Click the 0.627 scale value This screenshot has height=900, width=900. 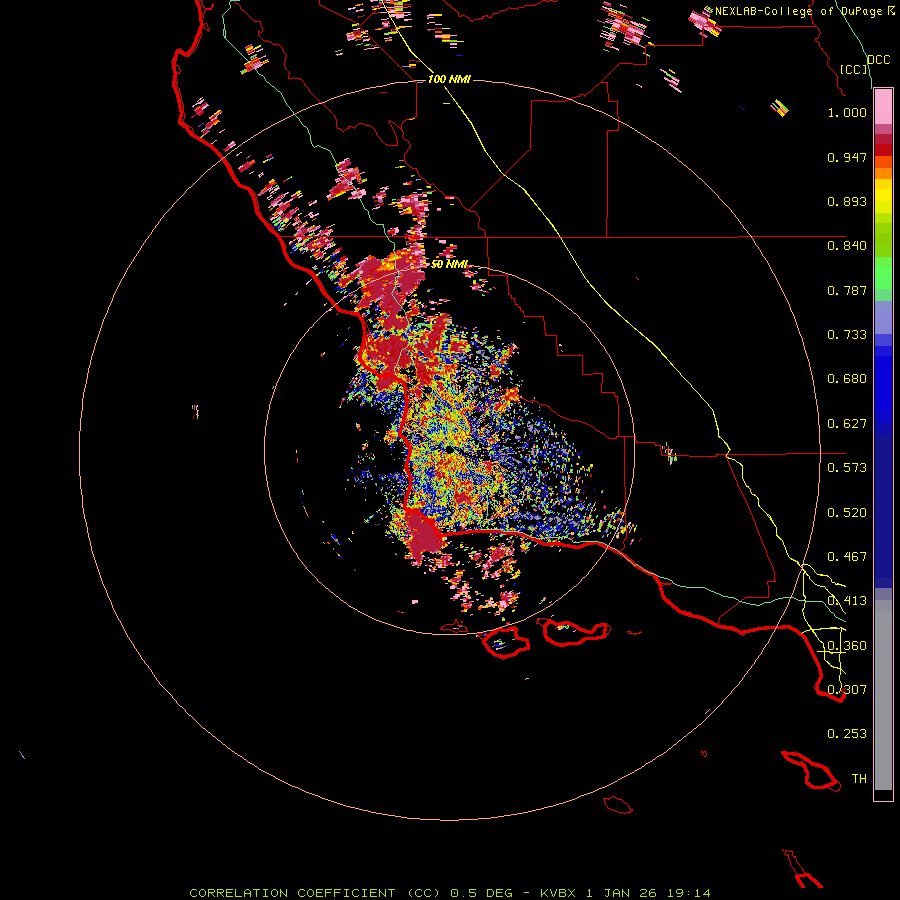[x=847, y=424]
